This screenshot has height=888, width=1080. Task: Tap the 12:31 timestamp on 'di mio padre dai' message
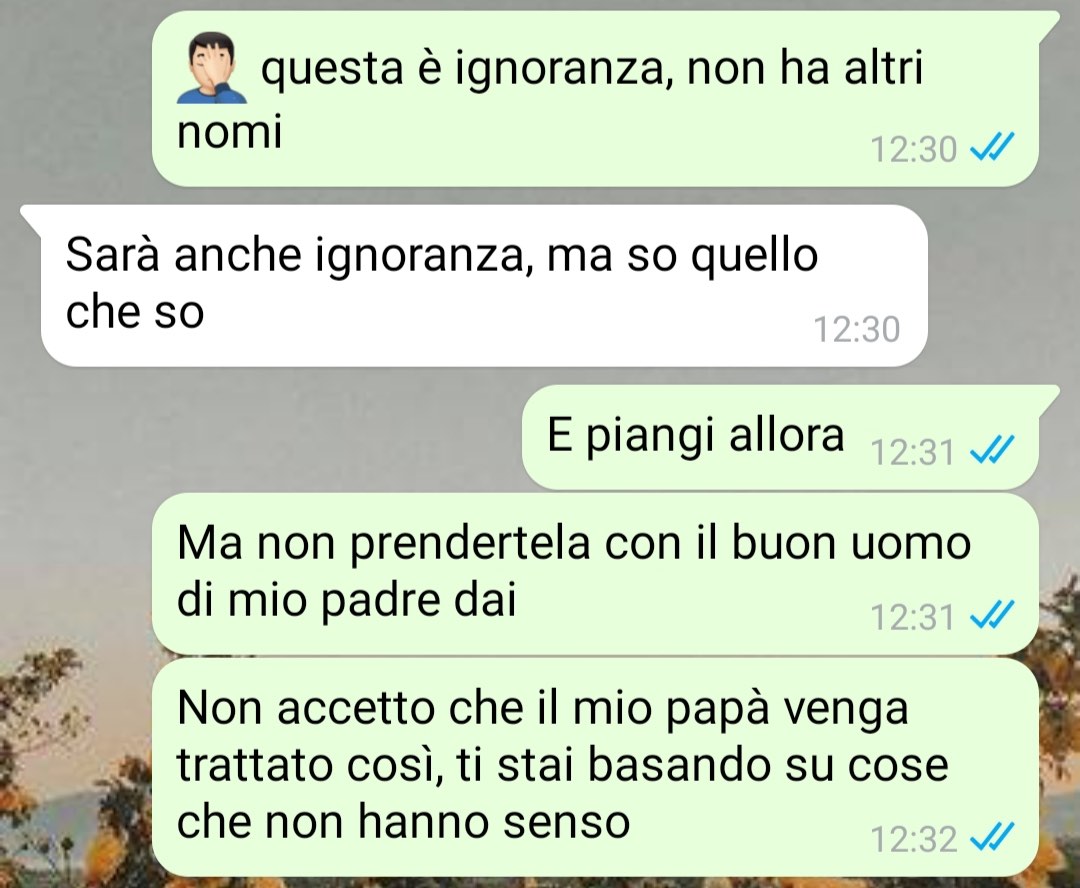pos(913,617)
